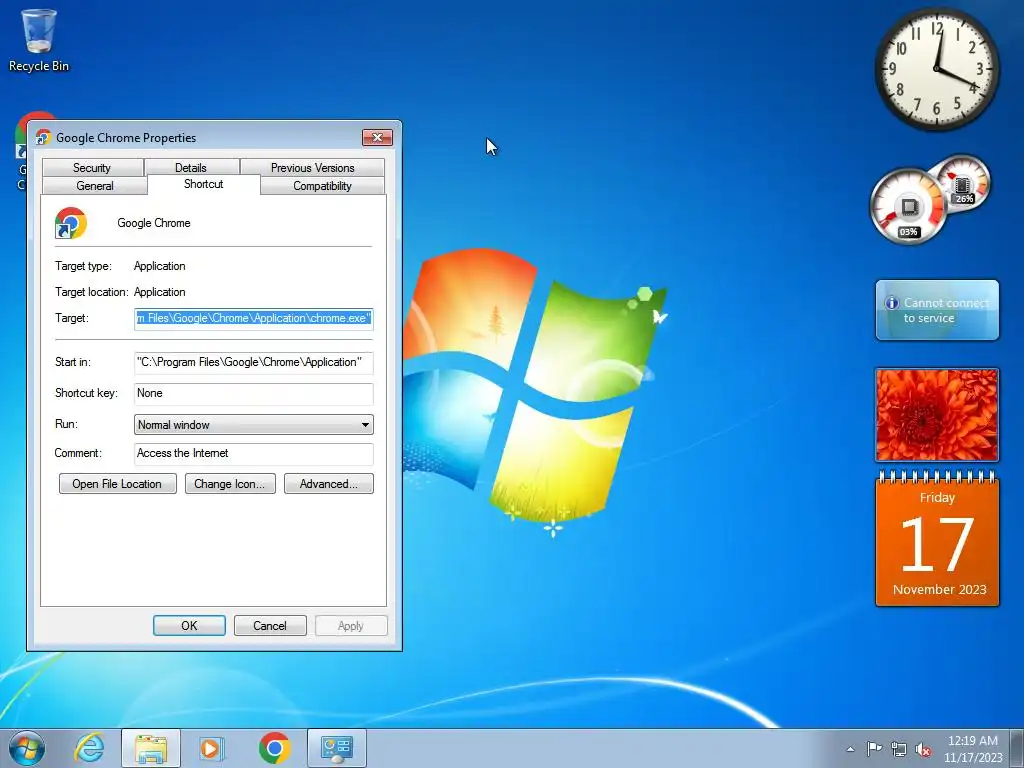The width and height of the screenshot is (1024, 768).
Task: Open Windows Media Player from taskbar
Action: 212,748
